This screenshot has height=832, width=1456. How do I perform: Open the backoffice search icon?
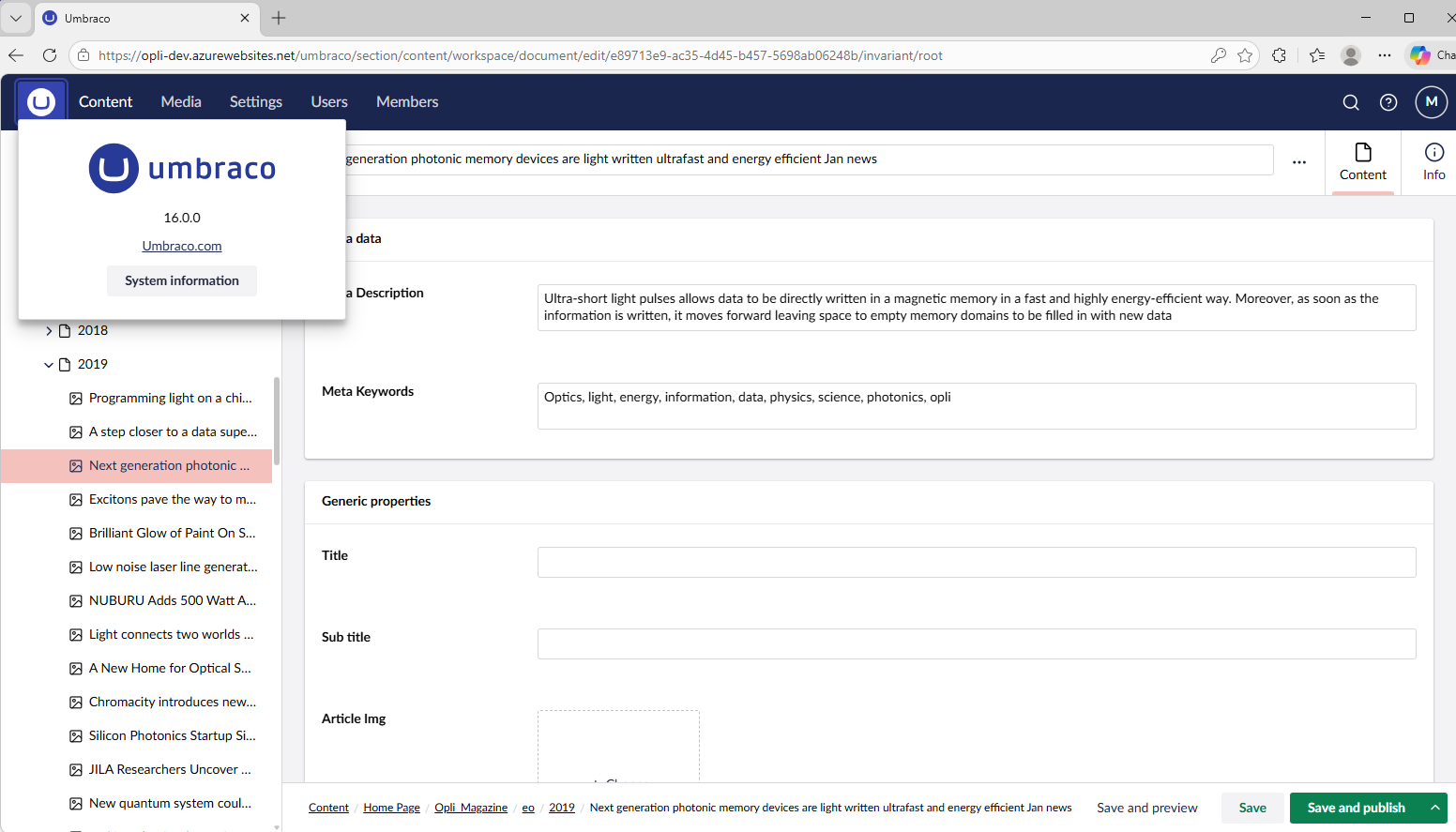point(1351,102)
